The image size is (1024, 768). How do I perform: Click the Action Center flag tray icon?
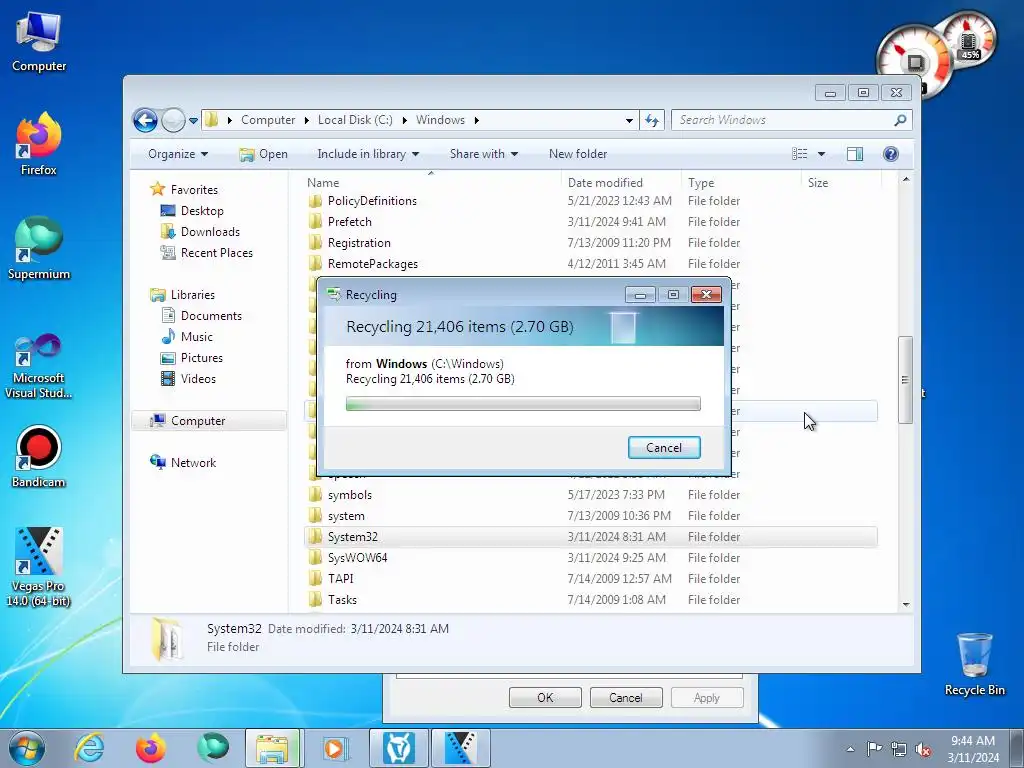(874, 748)
